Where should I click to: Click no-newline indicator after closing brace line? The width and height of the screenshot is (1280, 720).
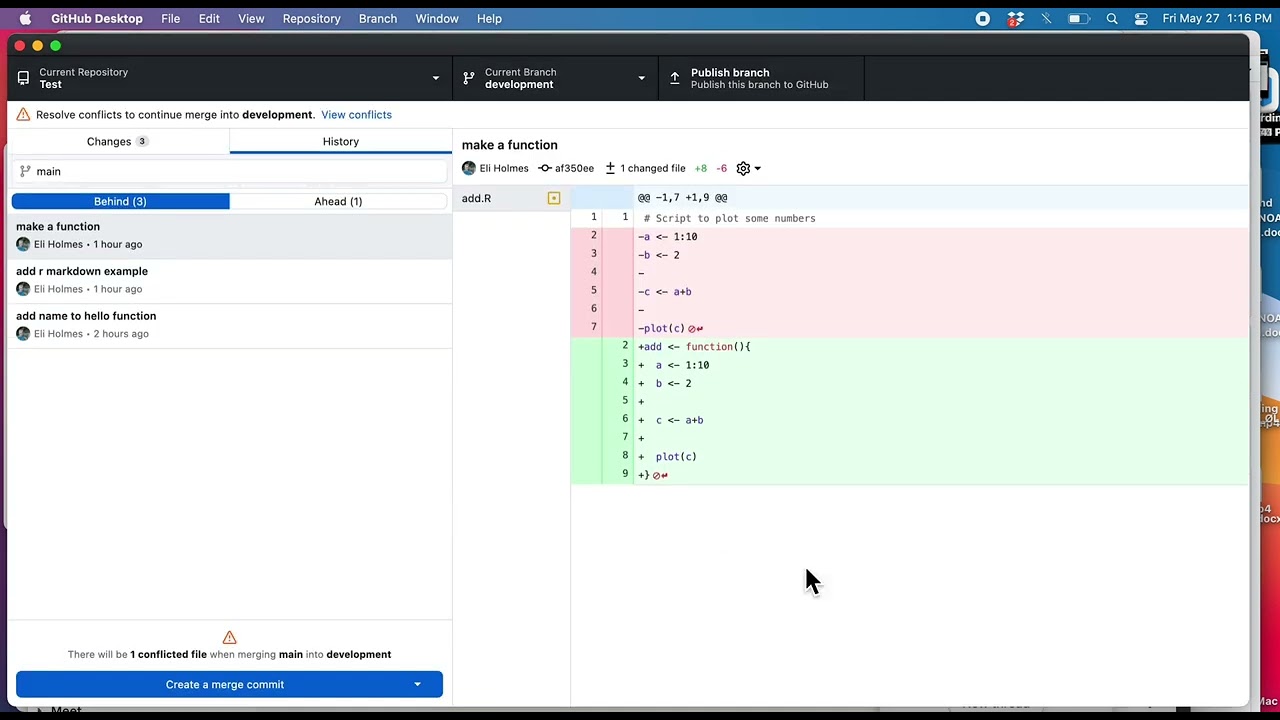(x=660, y=475)
